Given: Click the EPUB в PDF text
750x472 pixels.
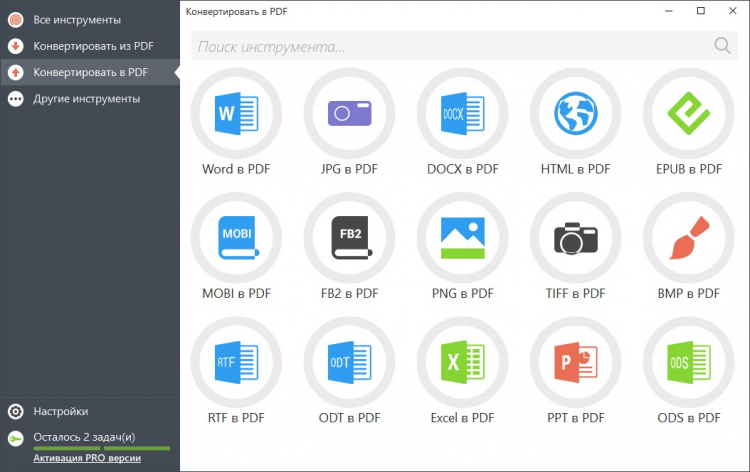Looking at the screenshot, I should point(689,169).
